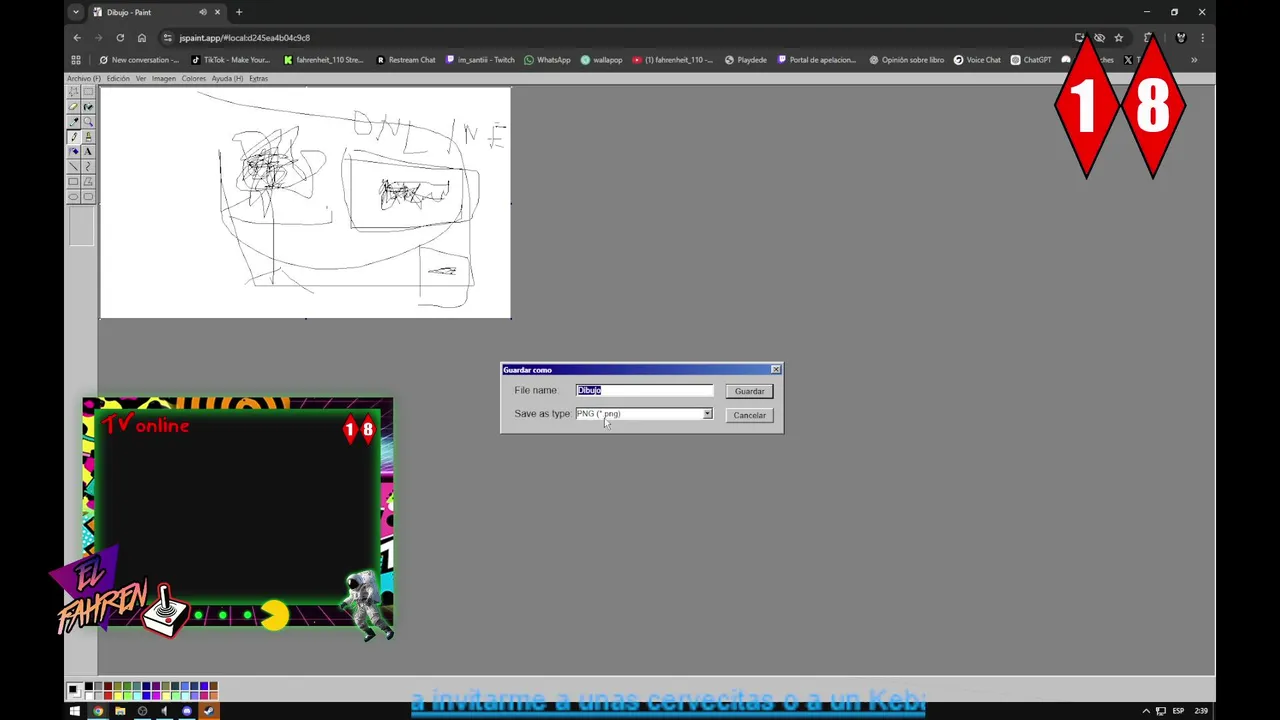
Task: Open the bookmarks apps grid
Action: (76, 60)
